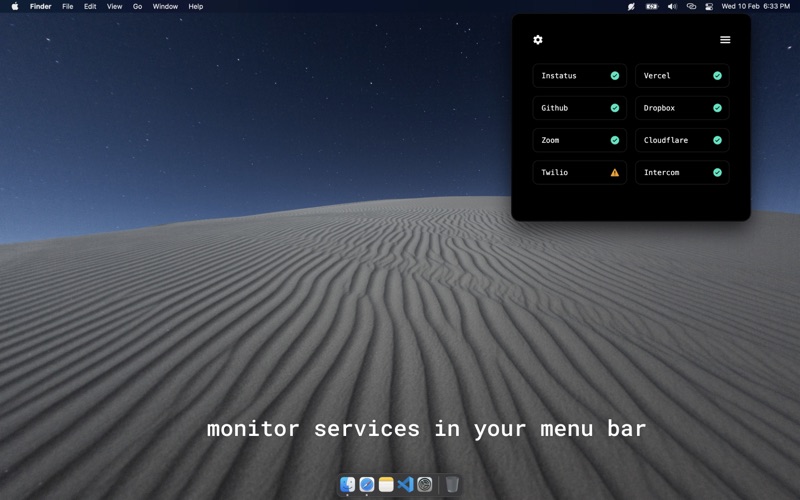Open the File menu
This screenshot has height=500, width=800.
click(x=67, y=7)
